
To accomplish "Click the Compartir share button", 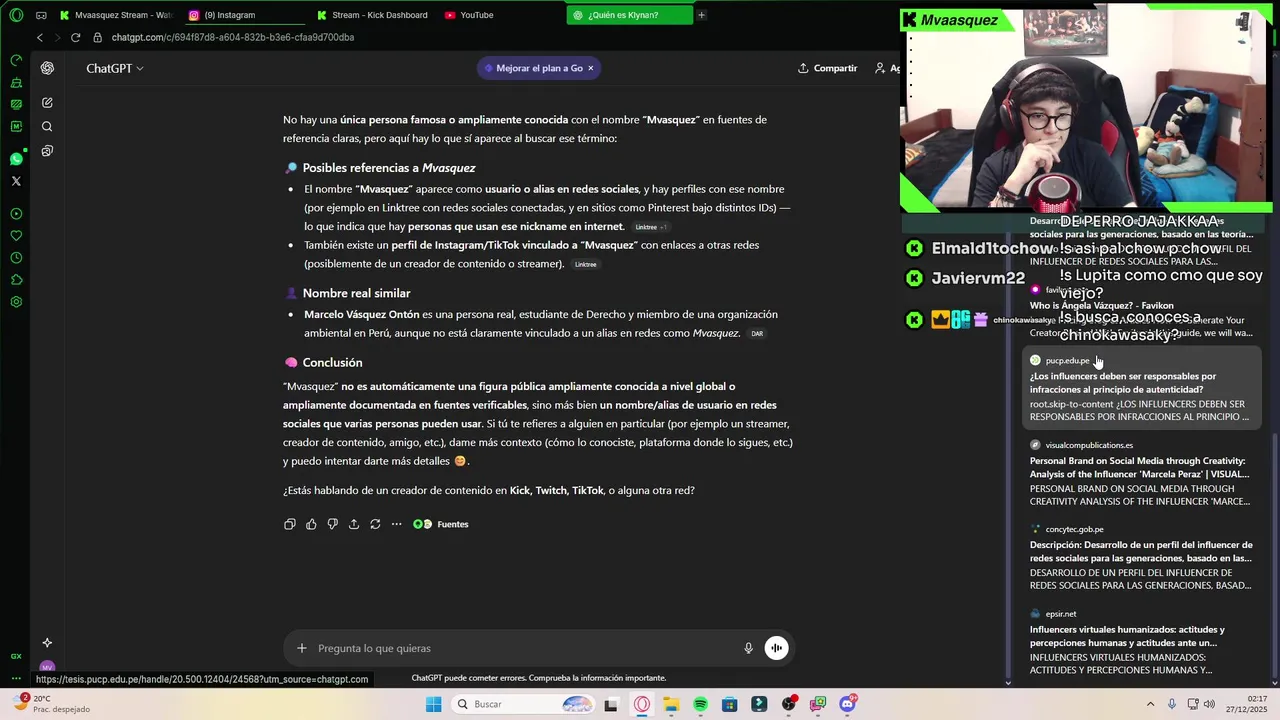I will pyautogui.click(x=827, y=68).
